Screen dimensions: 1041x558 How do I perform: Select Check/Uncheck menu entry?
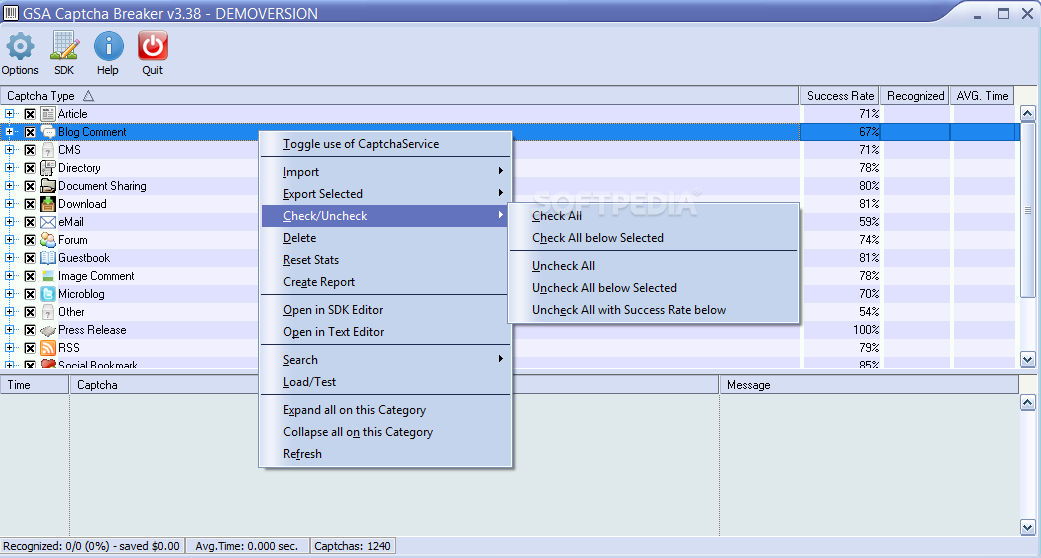click(385, 216)
